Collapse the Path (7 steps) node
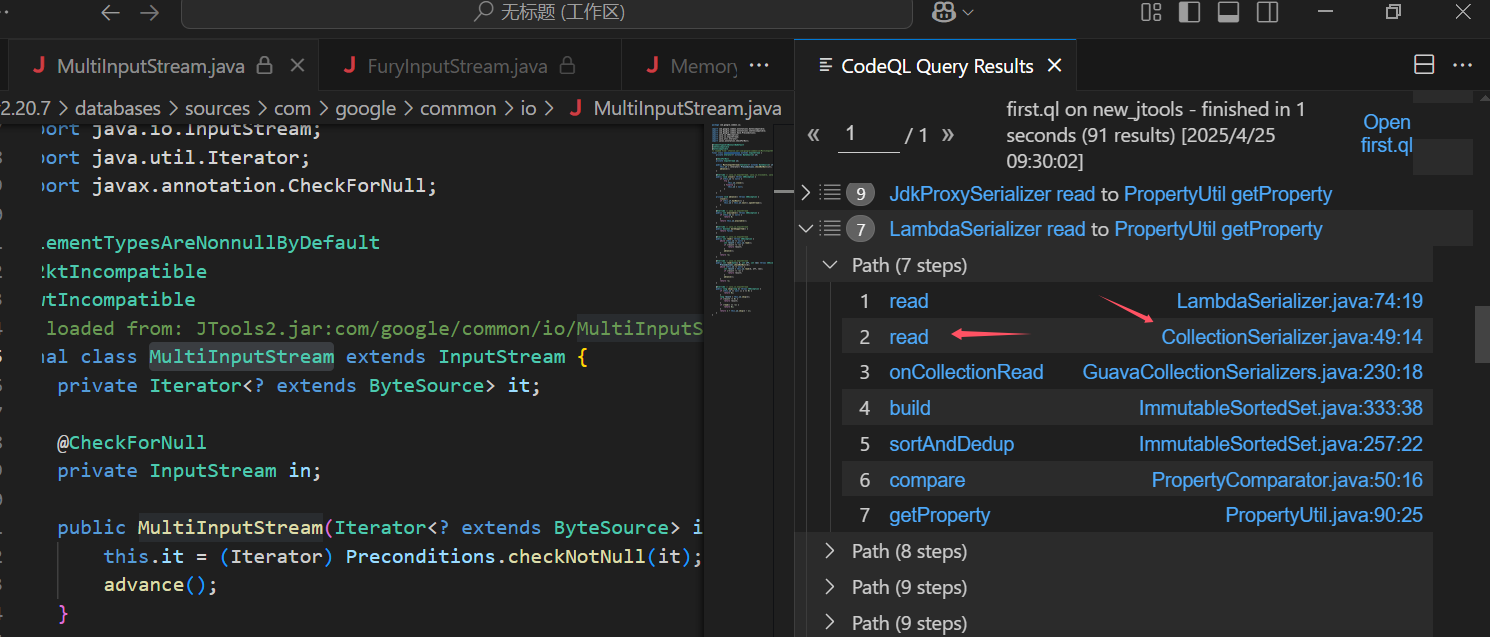The width and height of the screenshot is (1490, 637). coord(829,265)
